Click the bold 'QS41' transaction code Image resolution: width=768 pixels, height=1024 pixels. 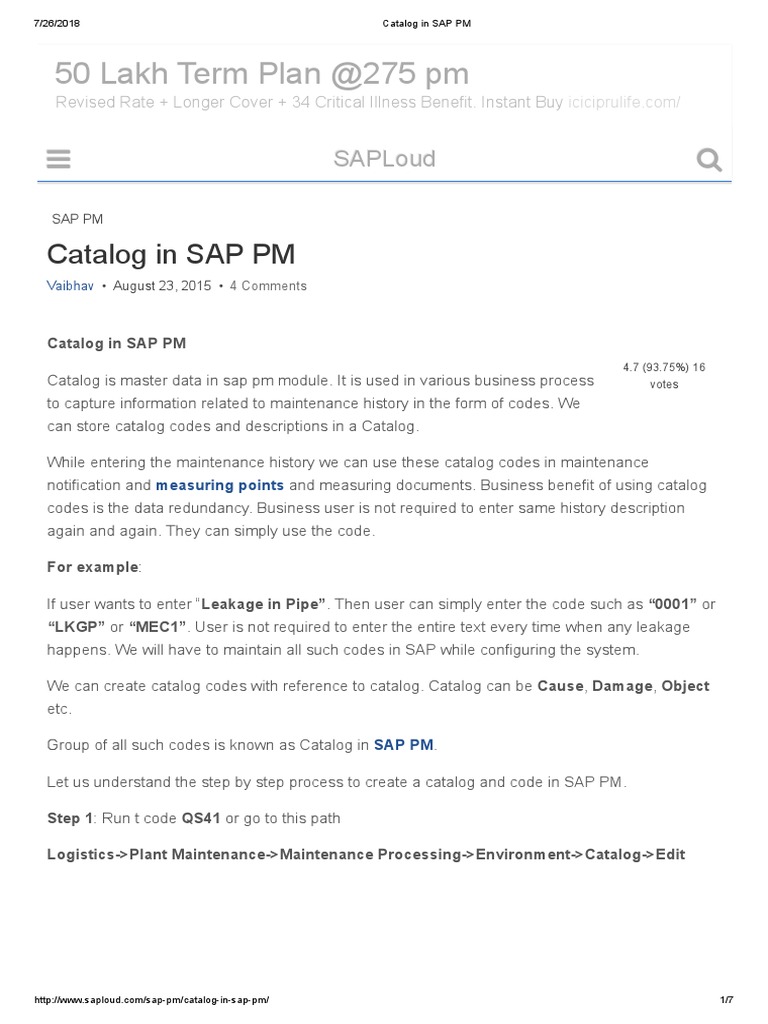pyautogui.click(x=201, y=818)
